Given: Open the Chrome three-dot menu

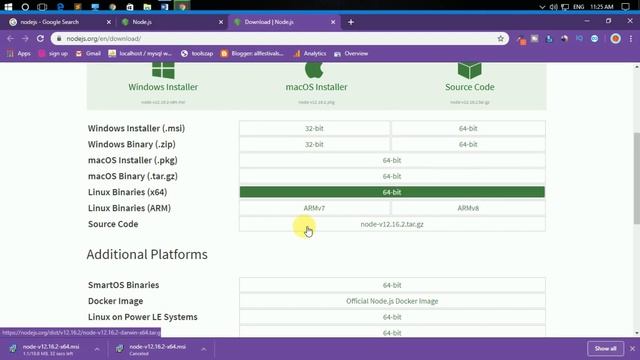Looking at the screenshot, I should (631, 38).
